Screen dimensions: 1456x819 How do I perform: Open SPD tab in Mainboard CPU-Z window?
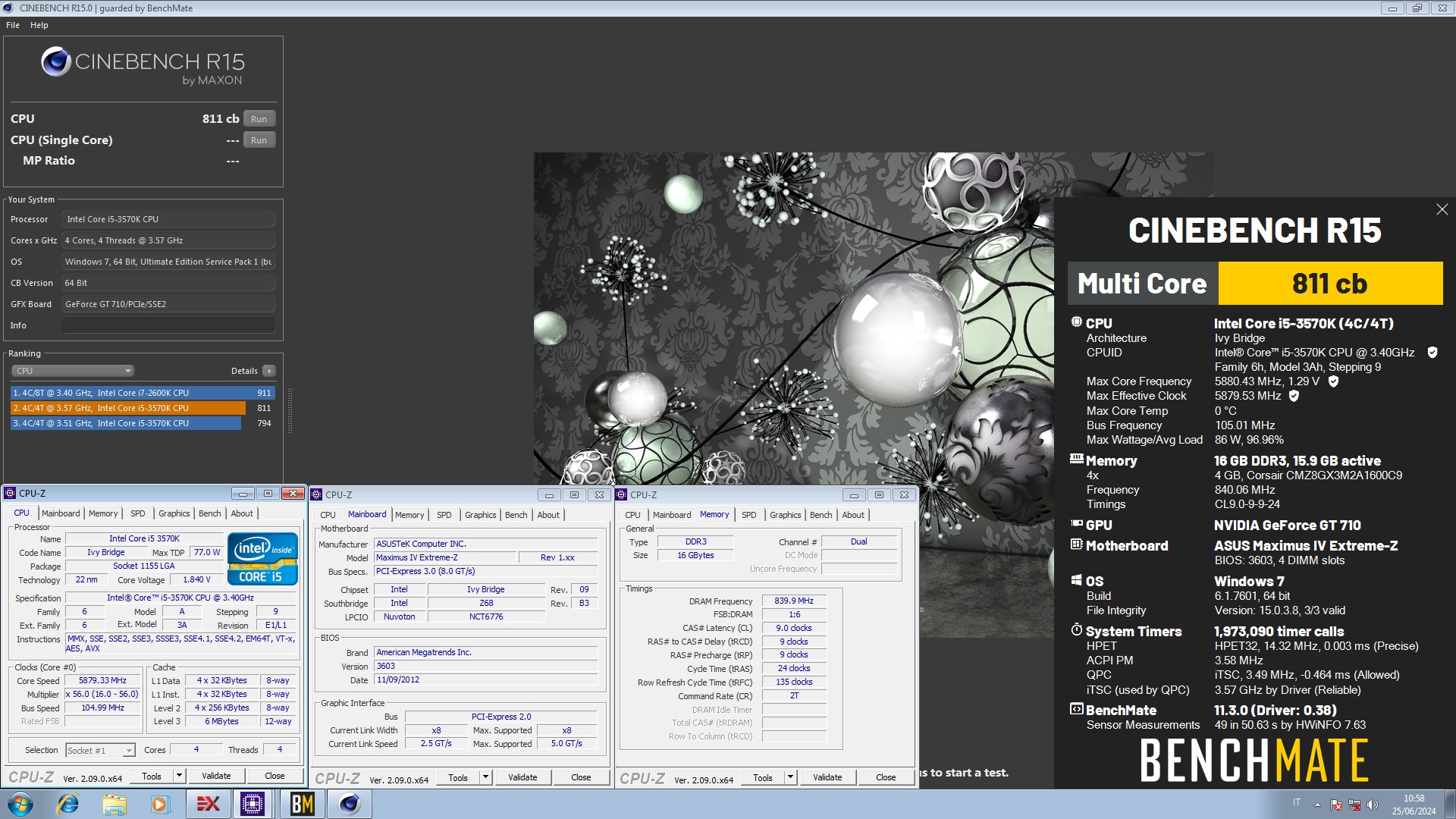pyautogui.click(x=444, y=515)
